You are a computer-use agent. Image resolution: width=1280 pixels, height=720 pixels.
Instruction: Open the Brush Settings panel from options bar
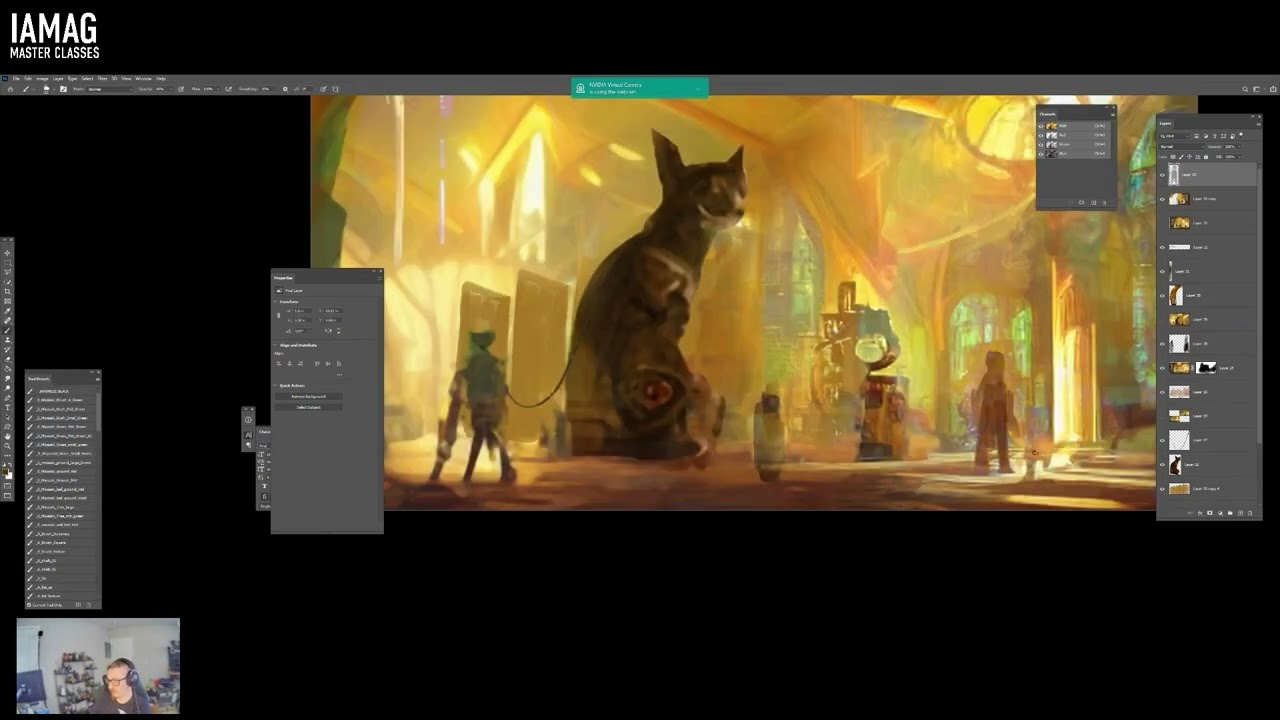tap(63, 89)
